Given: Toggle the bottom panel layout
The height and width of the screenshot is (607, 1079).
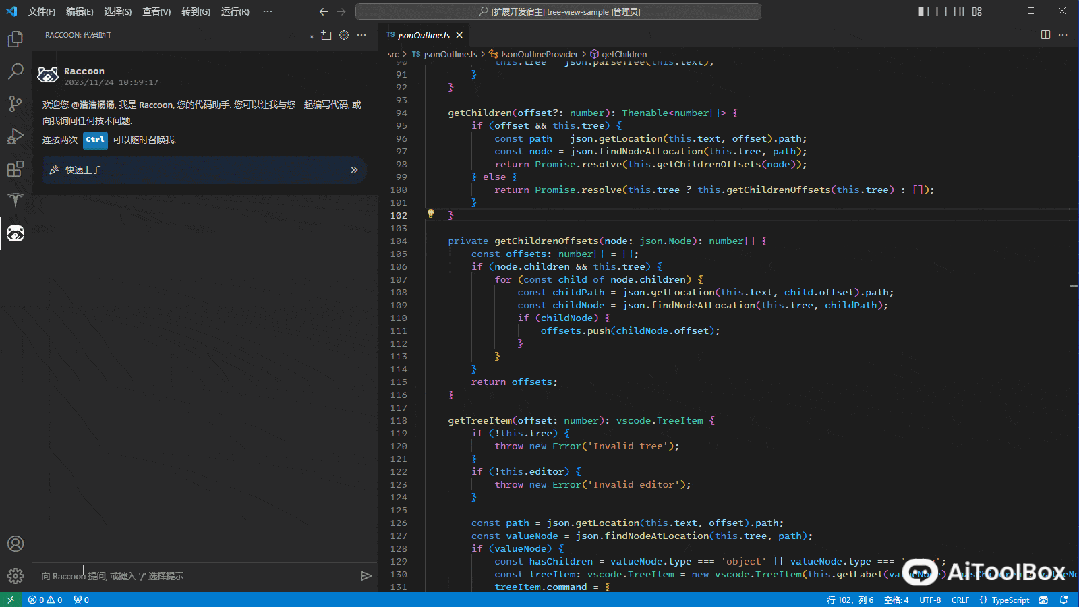Looking at the screenshot, I should pos(941,12).
